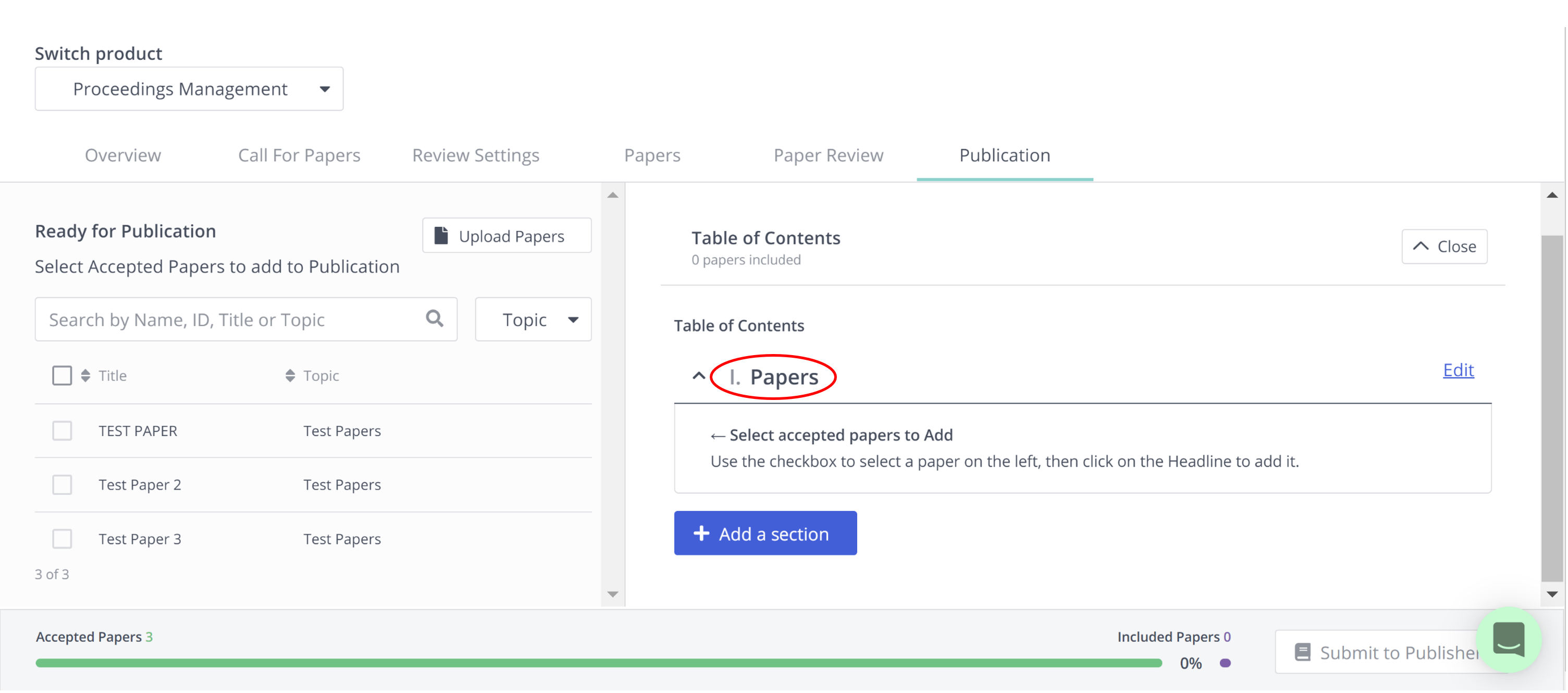Click the search magnifying glass icon
This screenshot has height=693, width=1568.
click(x=434, y=319)
